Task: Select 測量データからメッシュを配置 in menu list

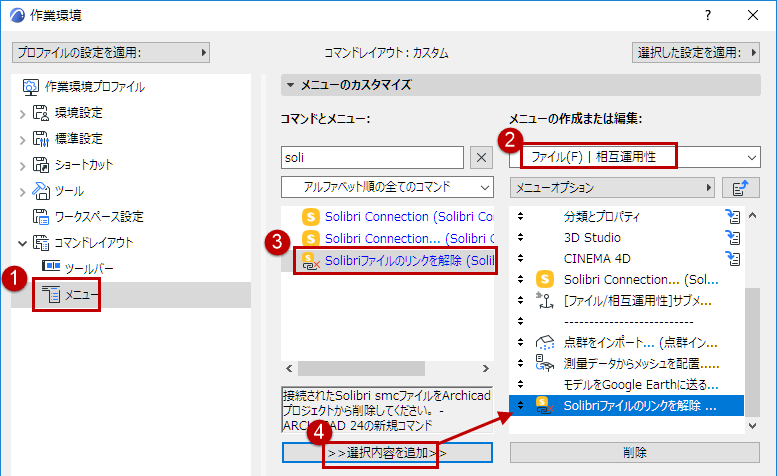Action: [x=641, y=364]
